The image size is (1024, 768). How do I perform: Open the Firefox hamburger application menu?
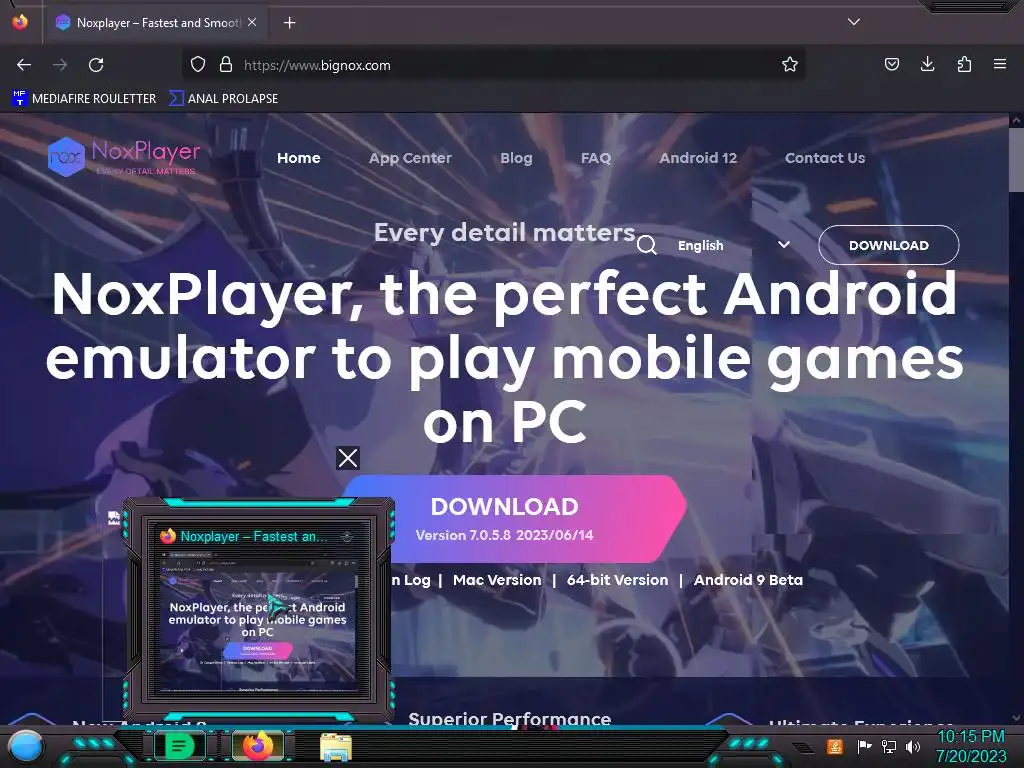1000,65
